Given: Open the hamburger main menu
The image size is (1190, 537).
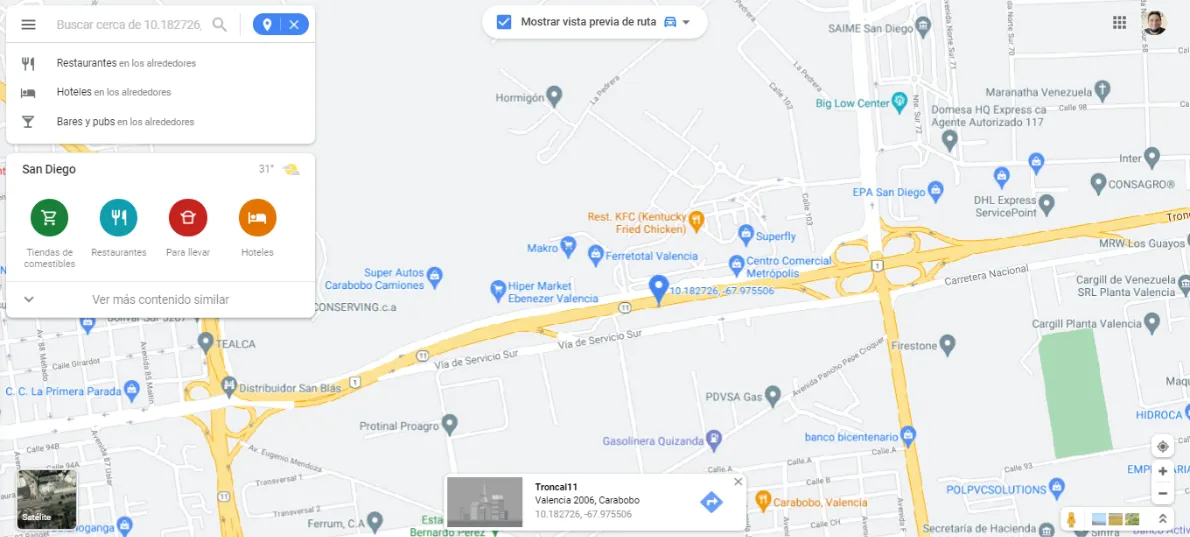Looking at the screenshot, I should (28, 24).
